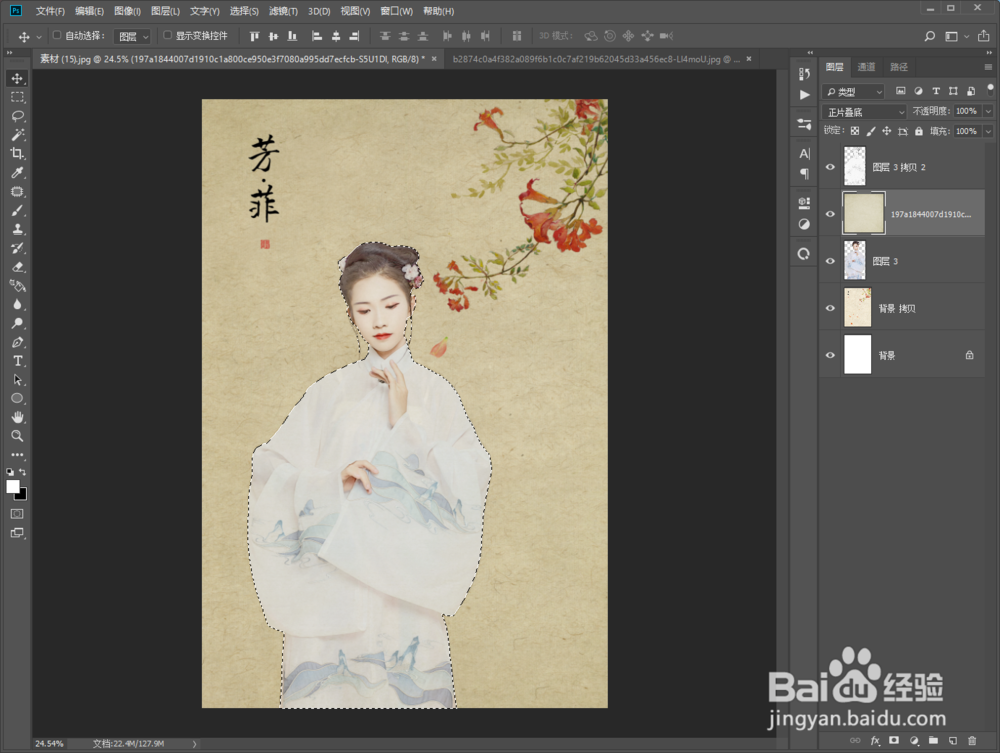The height and width of the screenshot is (753, 1000).
Task: Activate the Crop tool
Action: [x=17, y=154]
